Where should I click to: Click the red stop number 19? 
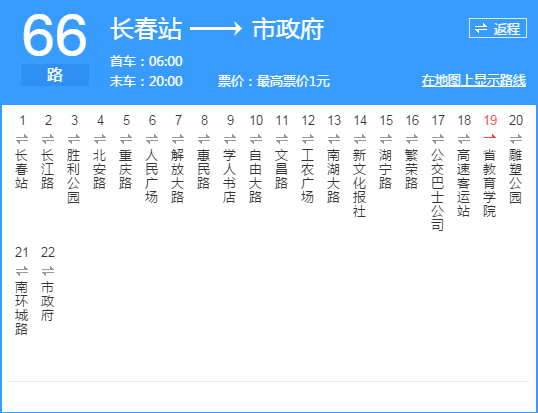point(490,120)
